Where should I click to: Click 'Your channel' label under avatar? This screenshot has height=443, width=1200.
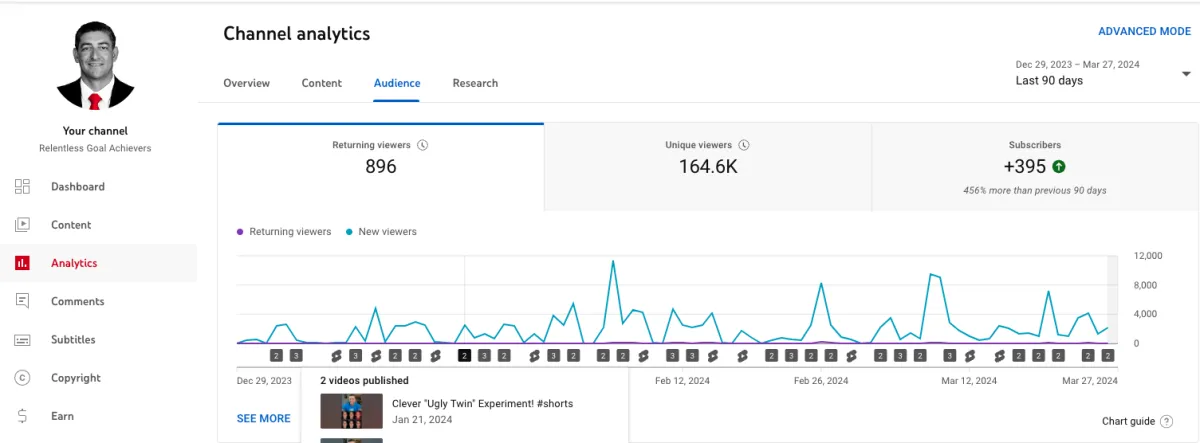tap(95, 131)
